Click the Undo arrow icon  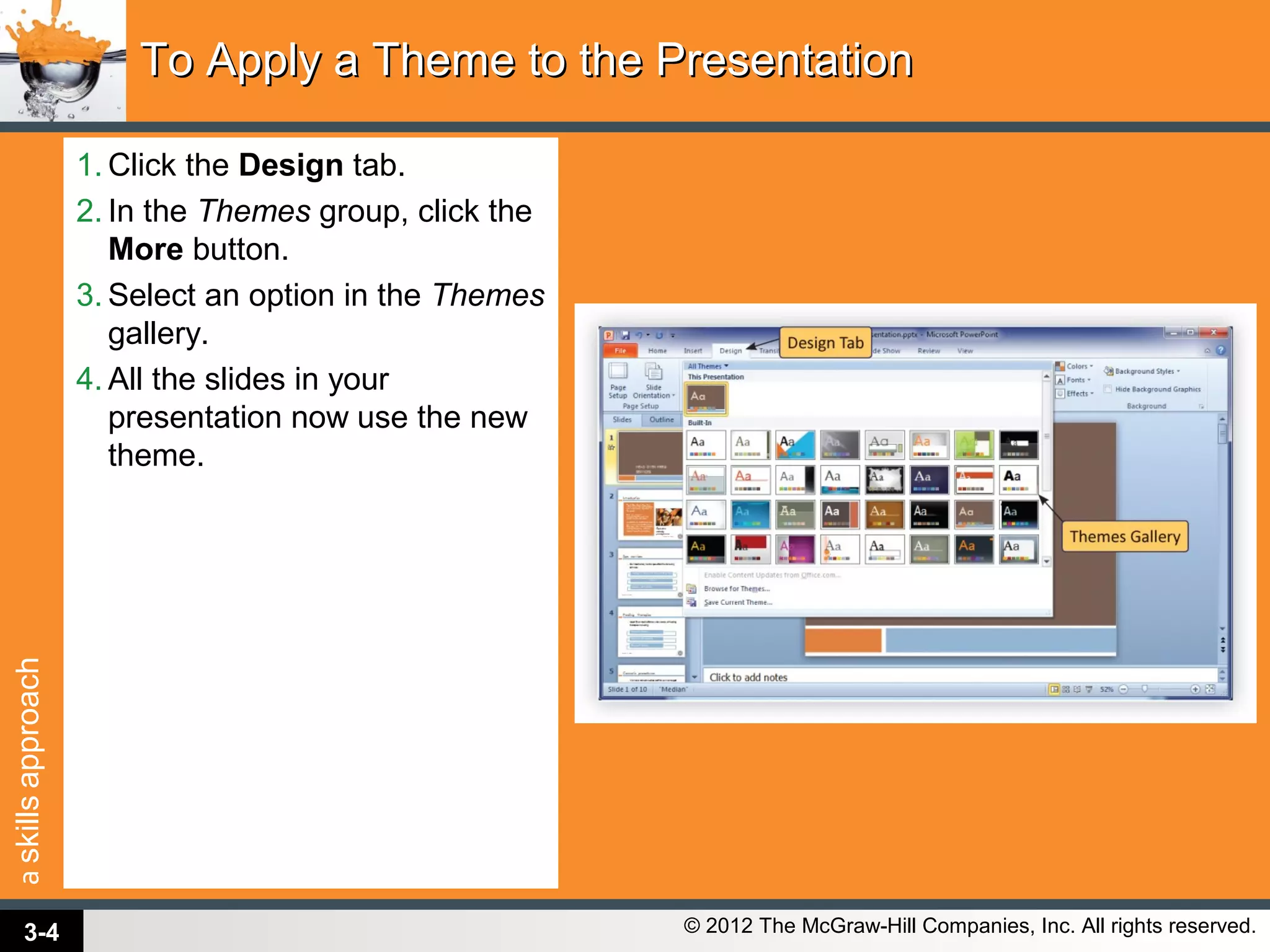tap(639, 335)
